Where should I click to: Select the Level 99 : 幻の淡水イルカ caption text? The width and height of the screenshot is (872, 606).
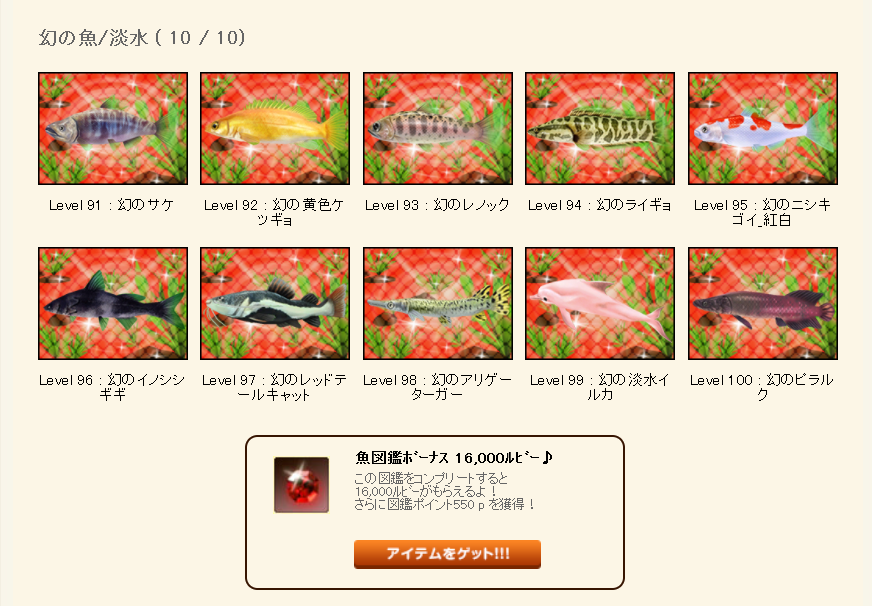tap(600, 388)
